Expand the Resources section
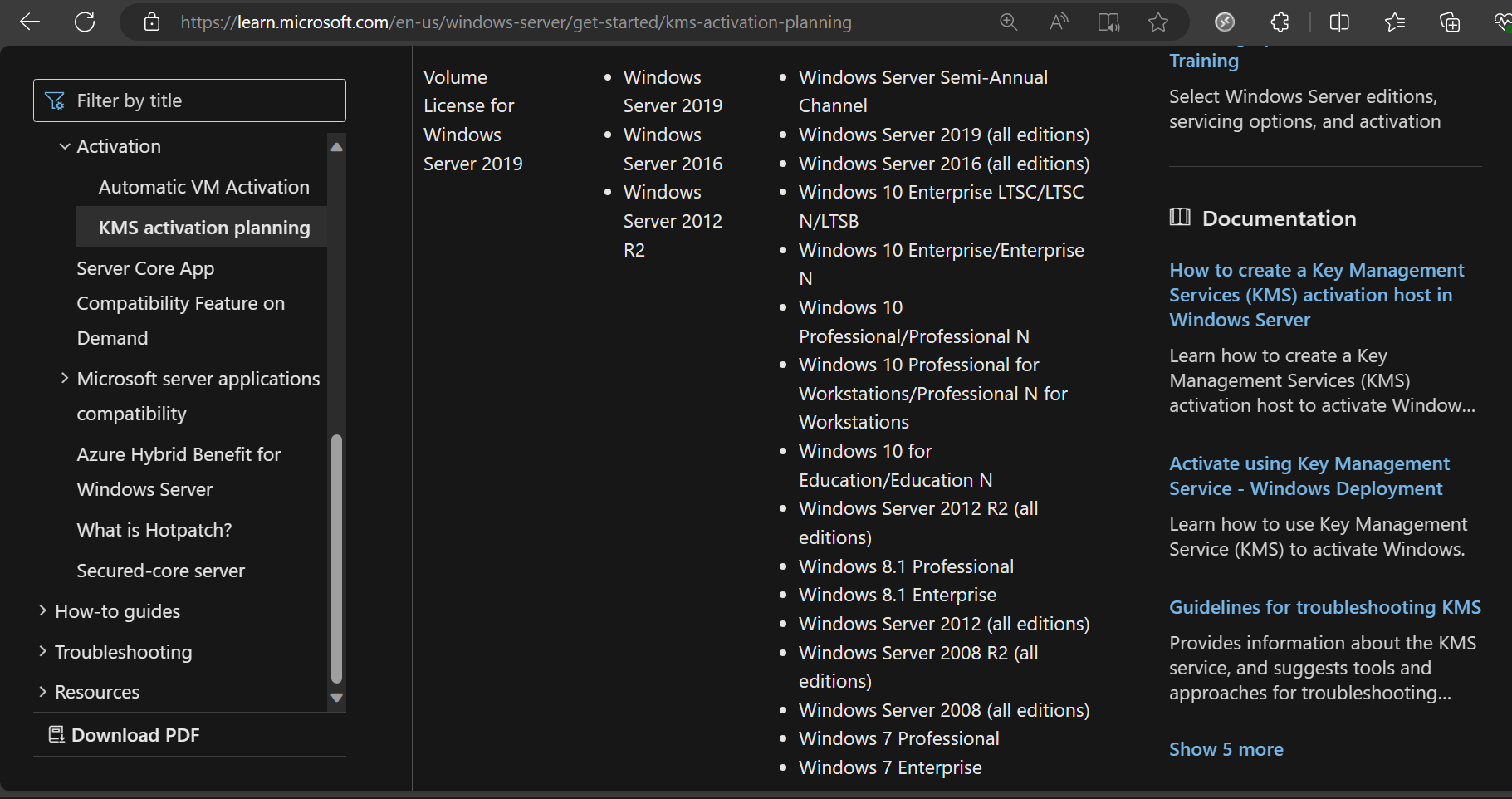Screen dimensions: 1512x799 tap(42, 692)
